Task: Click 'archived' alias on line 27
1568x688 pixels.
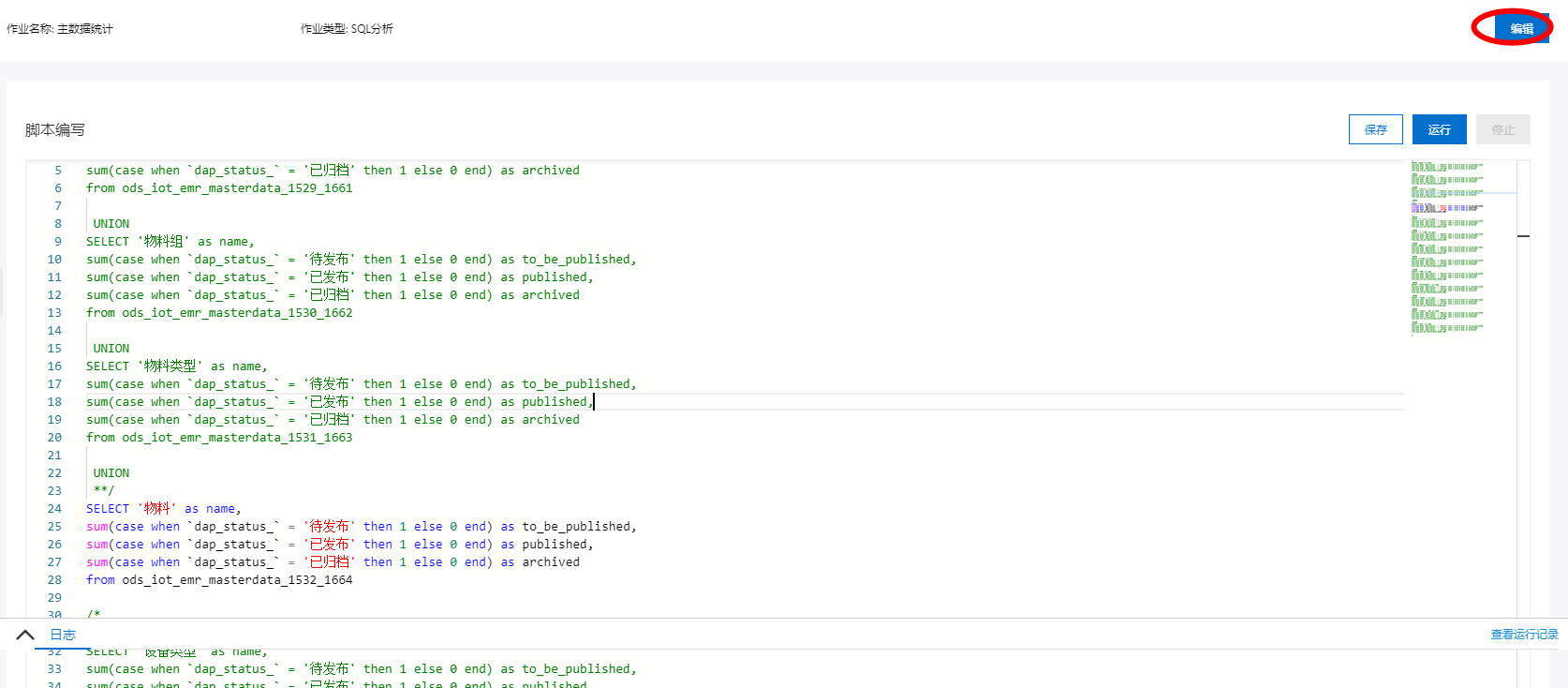Action: [x=551, y=562]
